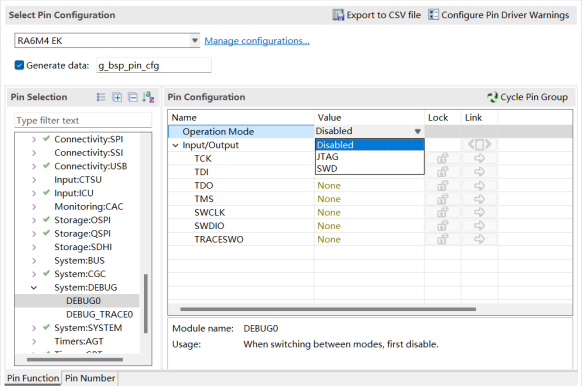Image resolution: width=583 pixels, height=387 pixels.
Task: Sort pin selection alphabetically
Action: pos(148,97)
